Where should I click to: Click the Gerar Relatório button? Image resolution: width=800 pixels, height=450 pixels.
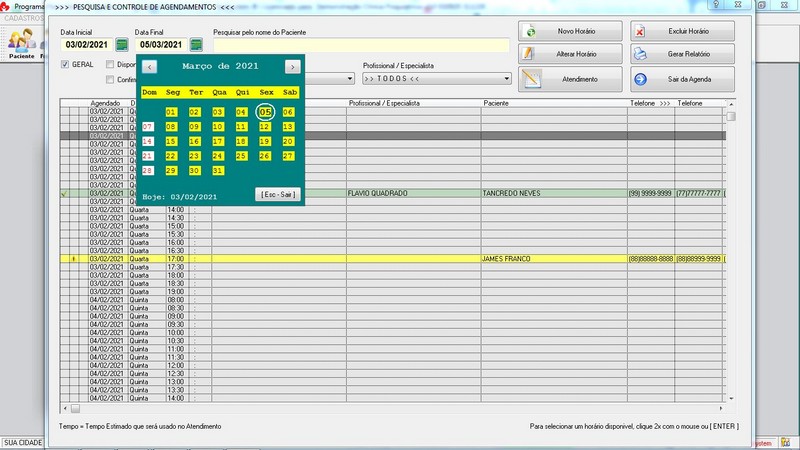[x=682, y=54]
